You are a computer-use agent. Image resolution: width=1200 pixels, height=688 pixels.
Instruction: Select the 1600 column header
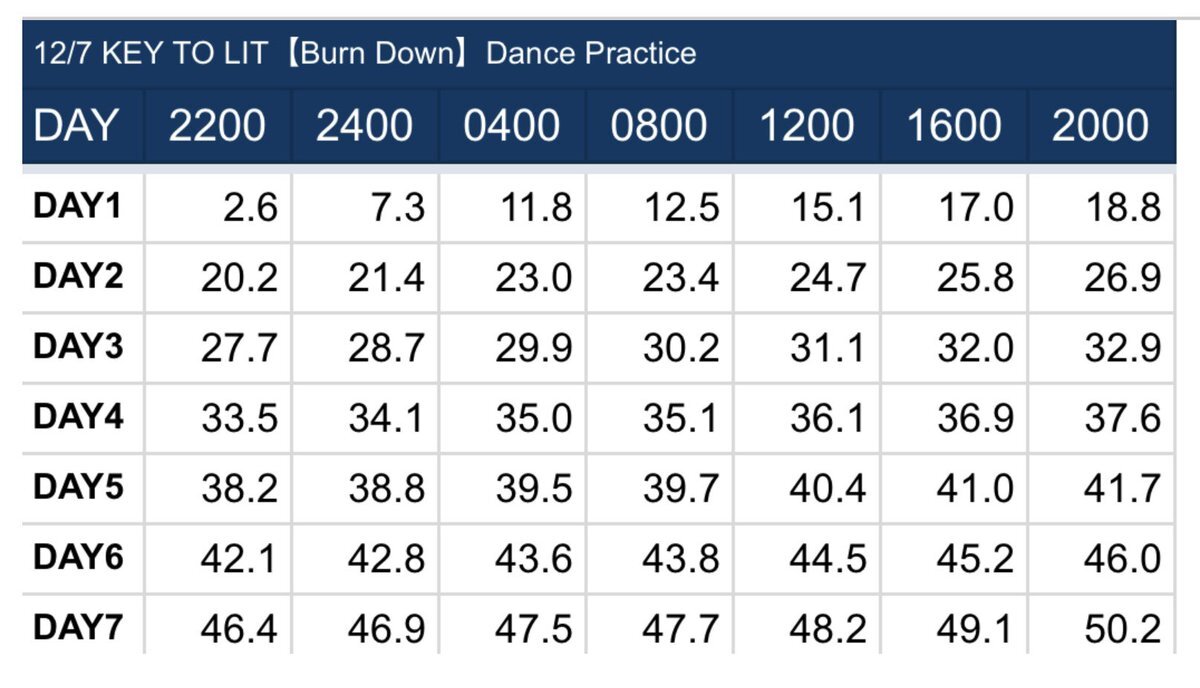pyautogui.click(x=954, y=126)
